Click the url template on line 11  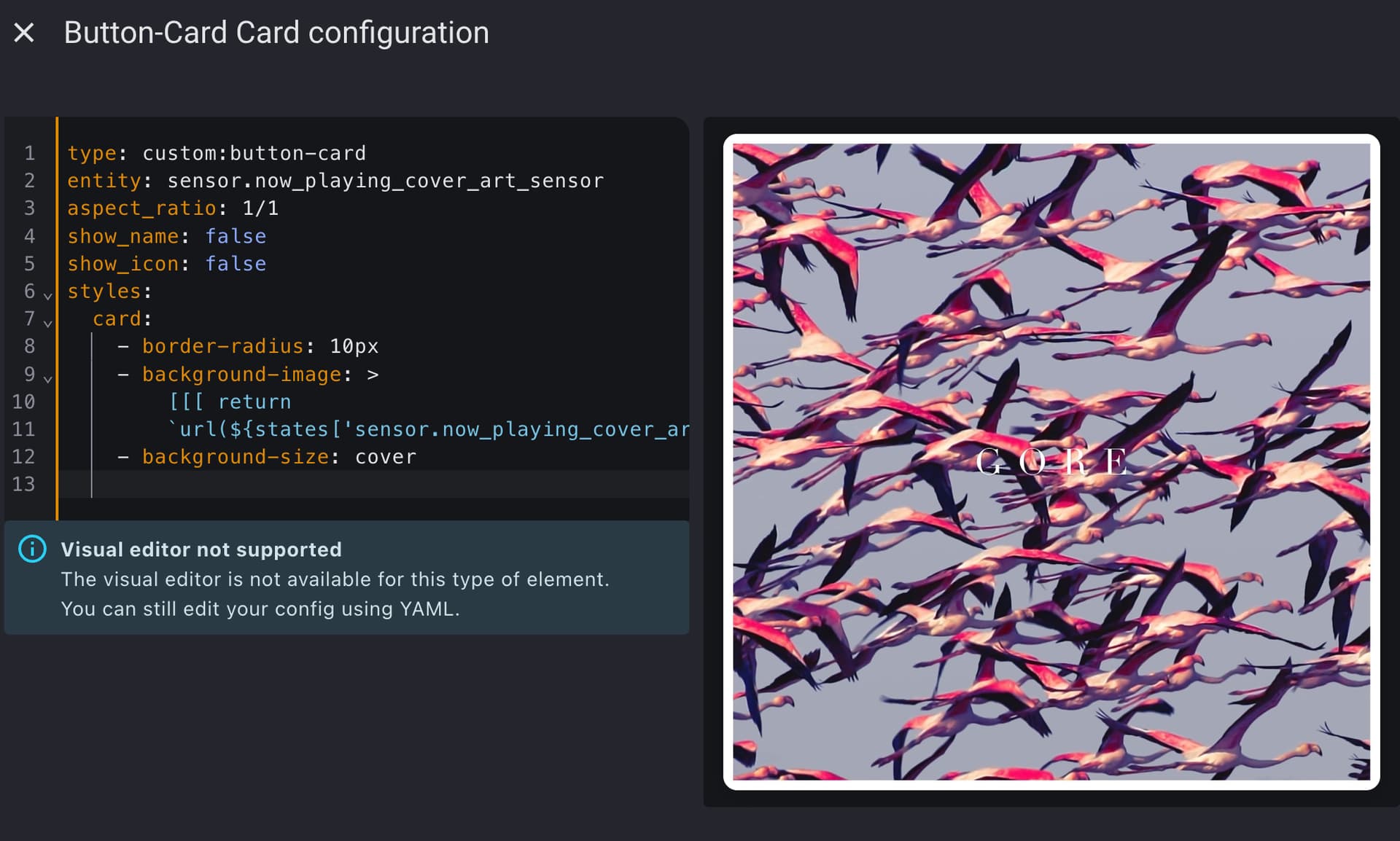(x=430, y=430)
